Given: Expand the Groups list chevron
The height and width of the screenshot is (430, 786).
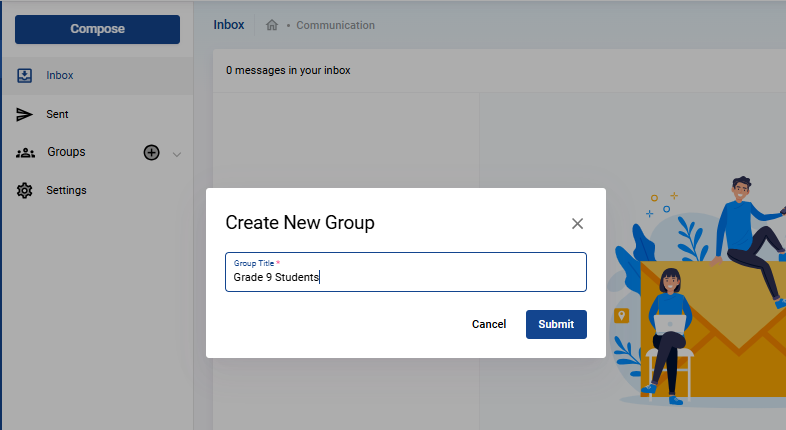Looking at the screenshot, I should [176, 154].
